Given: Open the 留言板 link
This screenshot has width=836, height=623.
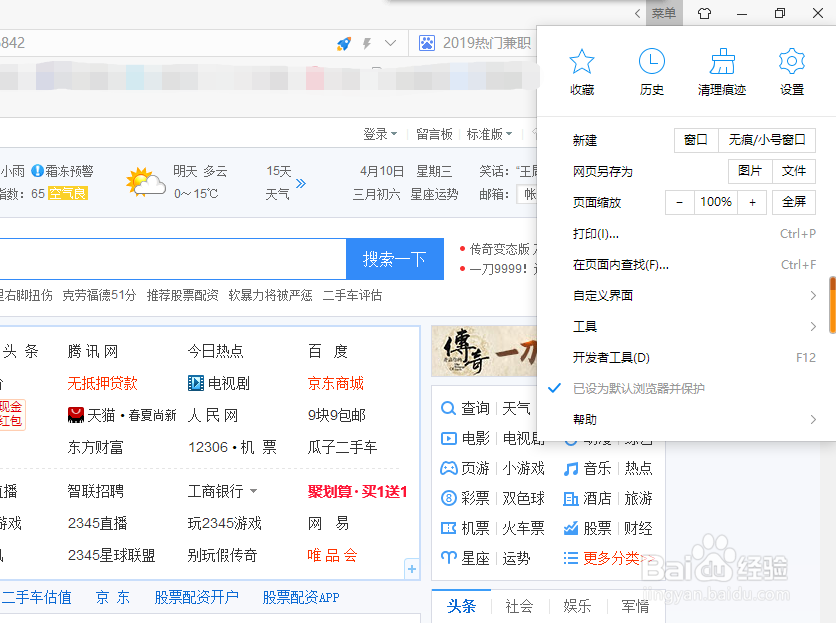Looking at the screenshot, I should [x=435, y=134].
